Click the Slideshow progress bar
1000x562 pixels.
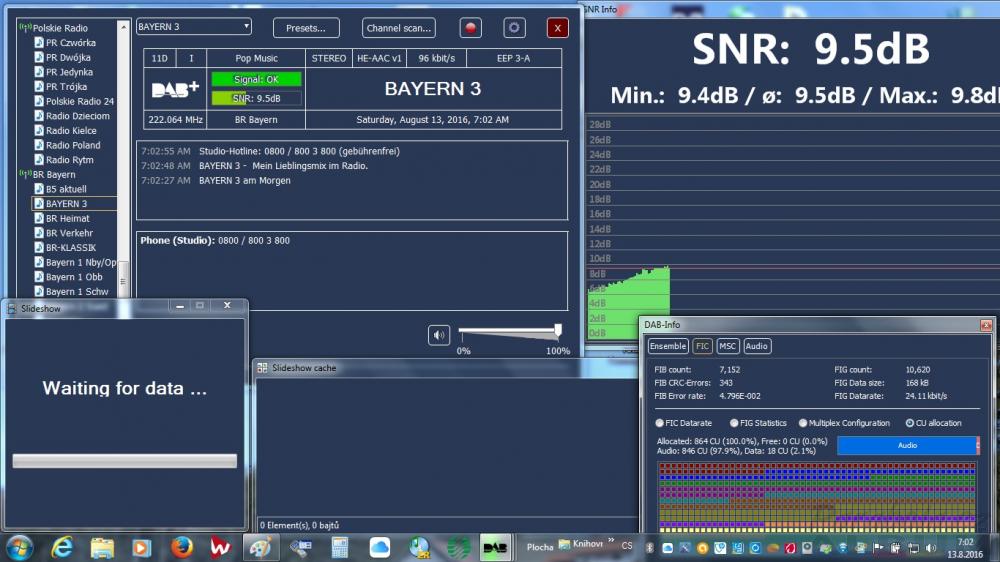click(x=124, y=461)
